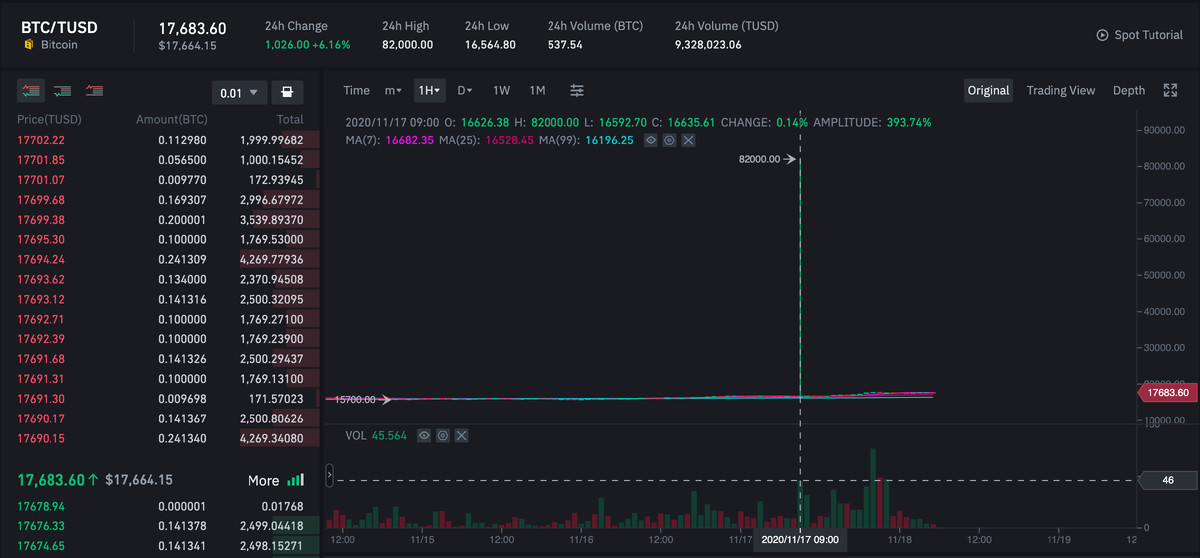Screen dimensions: 1200x558
Task: Switch chart to 1W interval
Action: [501, 90]
